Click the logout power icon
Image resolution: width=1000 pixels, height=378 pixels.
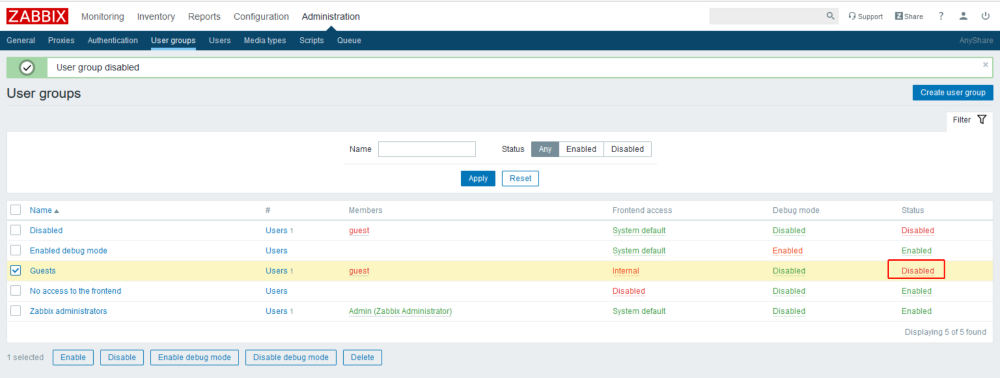pyautogui.click(x=985, y=17)
